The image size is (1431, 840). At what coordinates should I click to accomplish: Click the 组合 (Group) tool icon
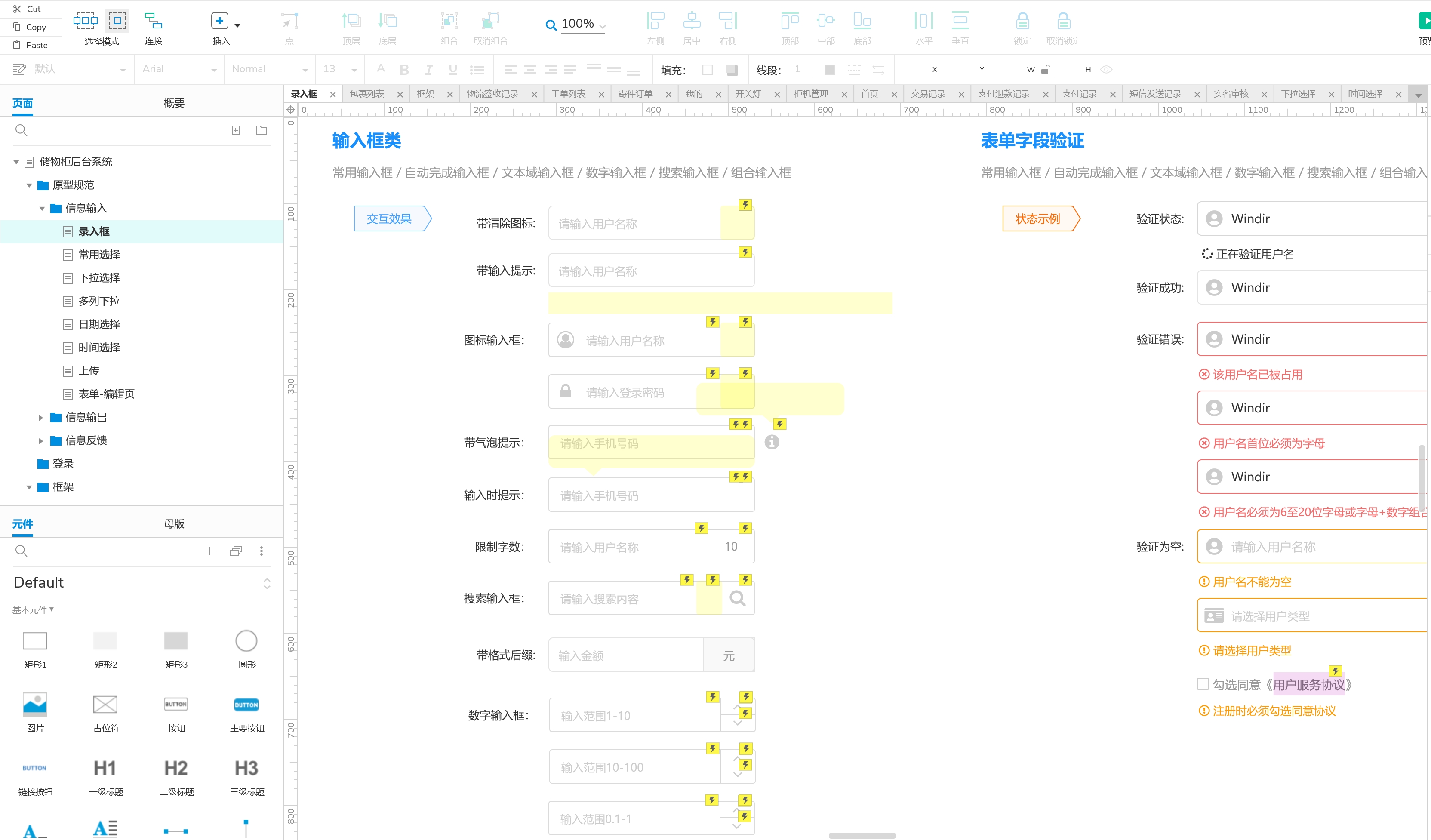pos(449,22)
